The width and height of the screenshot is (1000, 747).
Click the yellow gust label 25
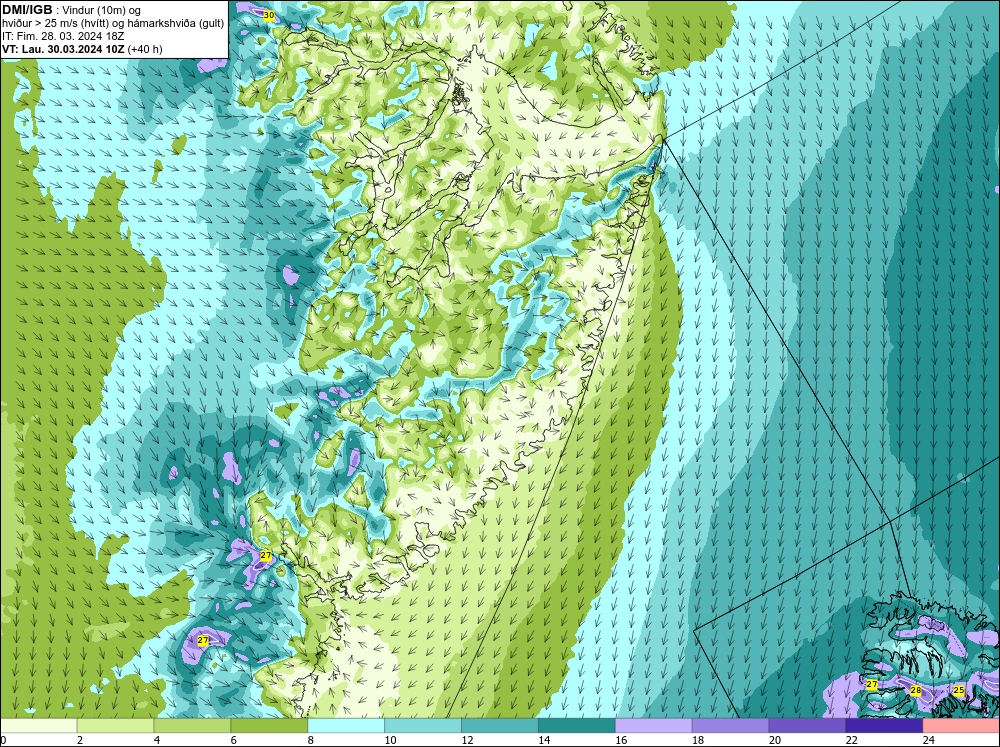pyautogui.click(x=959, y=690)
